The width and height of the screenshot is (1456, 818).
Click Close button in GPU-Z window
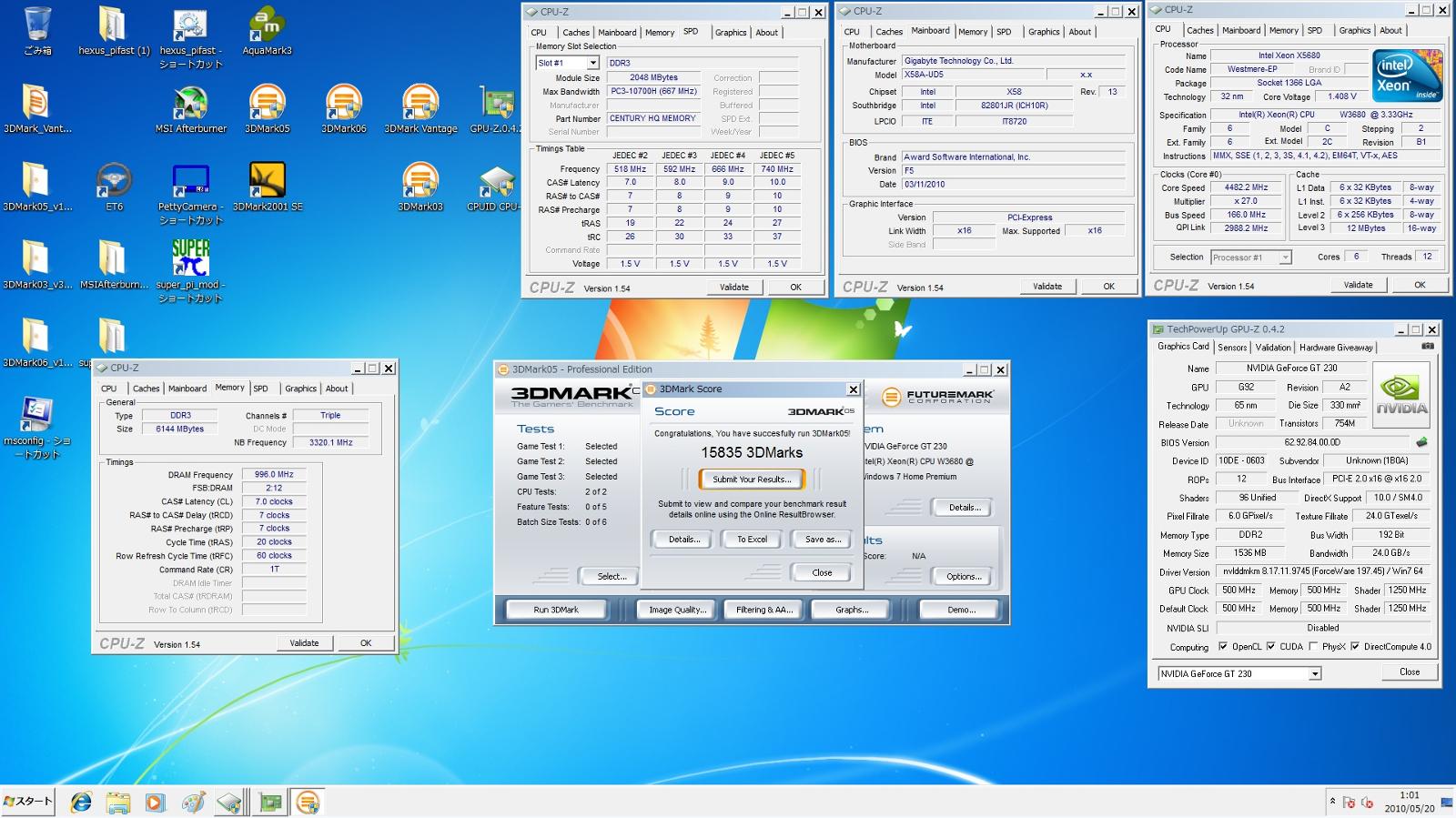click(x=1409, y=672)
